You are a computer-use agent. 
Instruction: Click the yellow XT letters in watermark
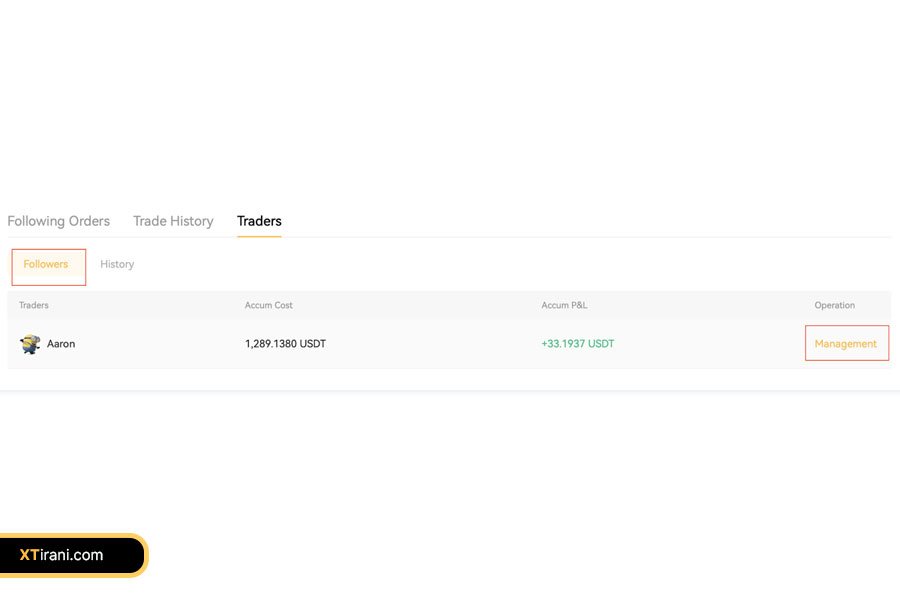tap(29, 555)
